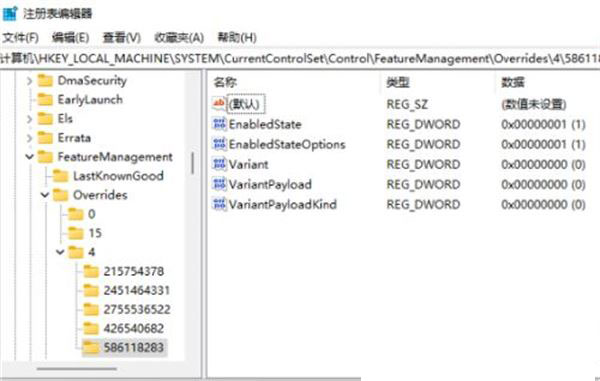Screen dimensions: 600x381
Task: Open the 文件(F) menu
Action: [x=21, y=37]
